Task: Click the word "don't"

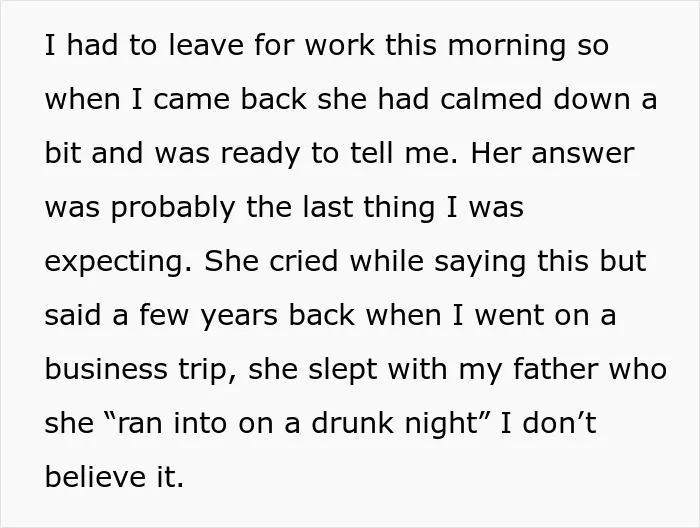Action: [x=559, y=423]
